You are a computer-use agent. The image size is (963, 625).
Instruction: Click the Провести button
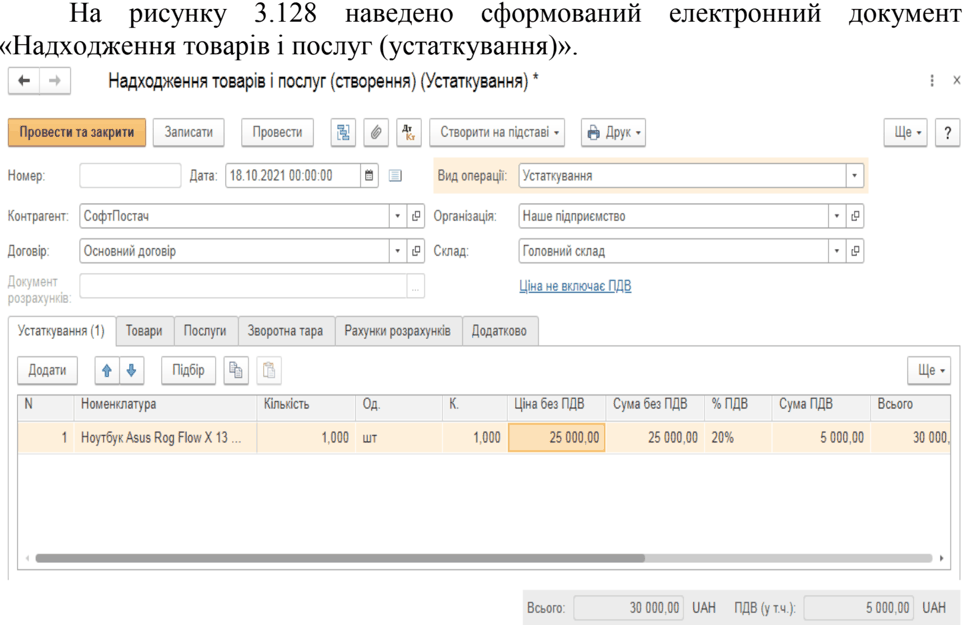coord(278,132)
